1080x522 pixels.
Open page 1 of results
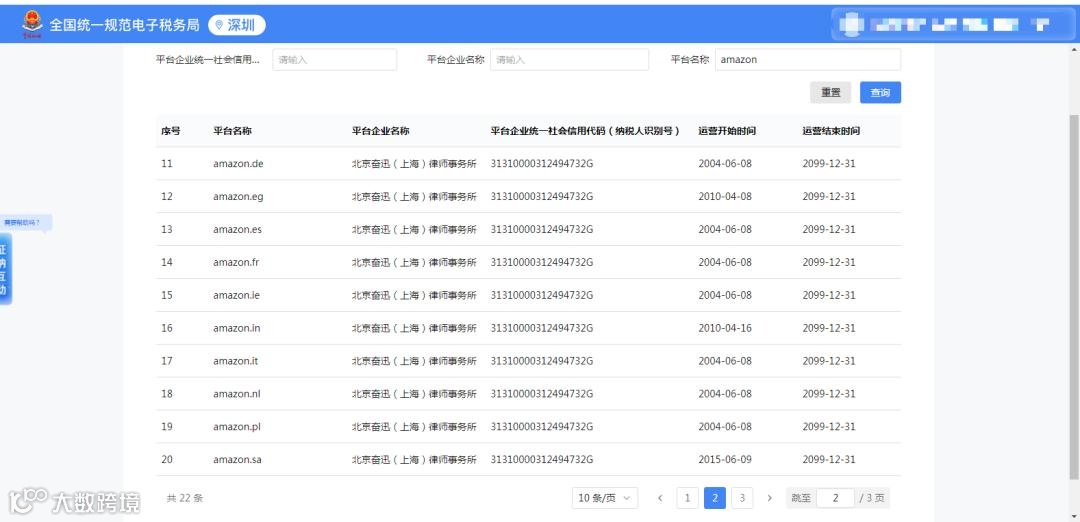[687, 498]
